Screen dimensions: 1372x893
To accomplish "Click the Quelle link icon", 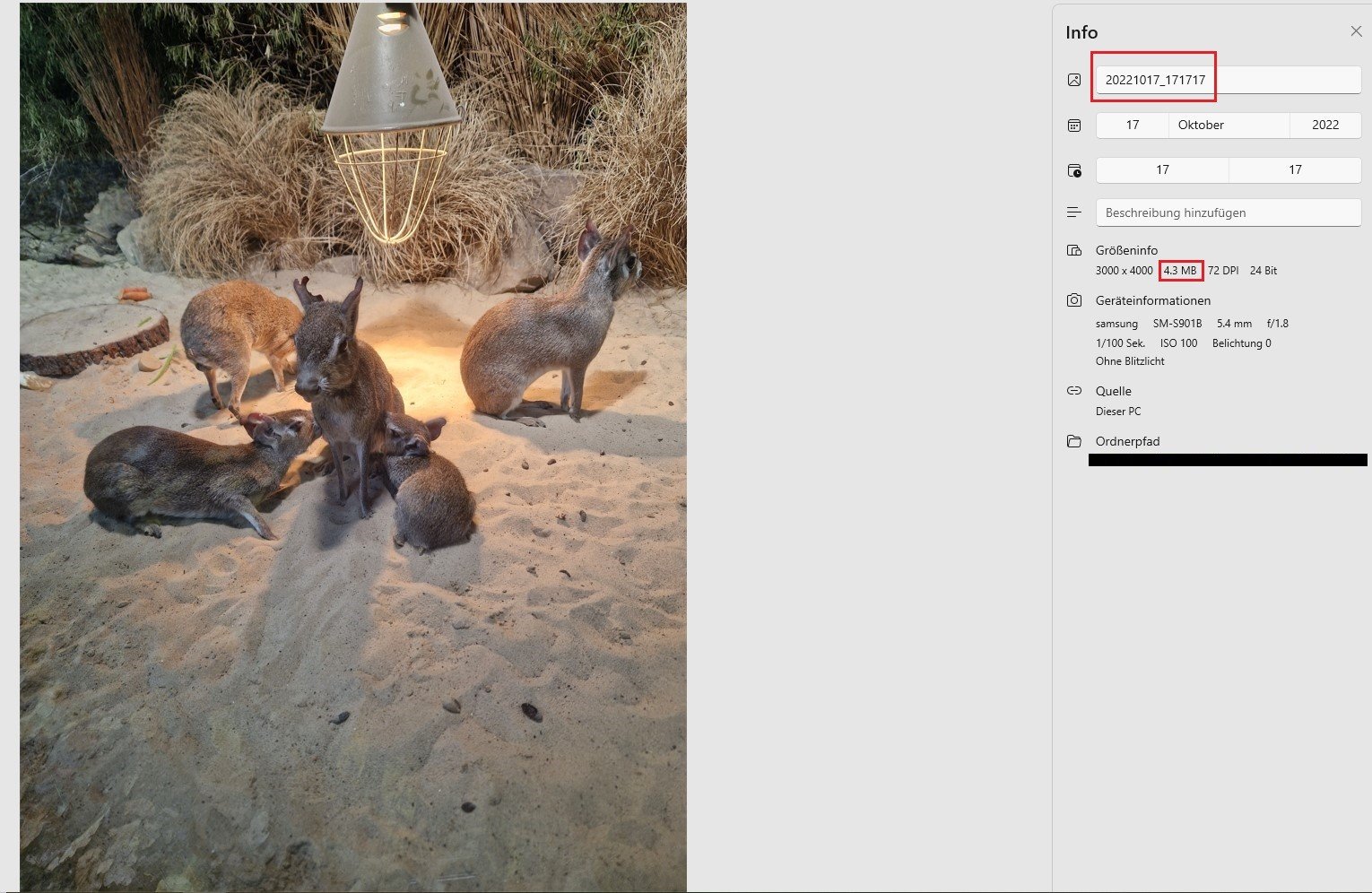I will pyautogui.click(x=1074, y=391).
